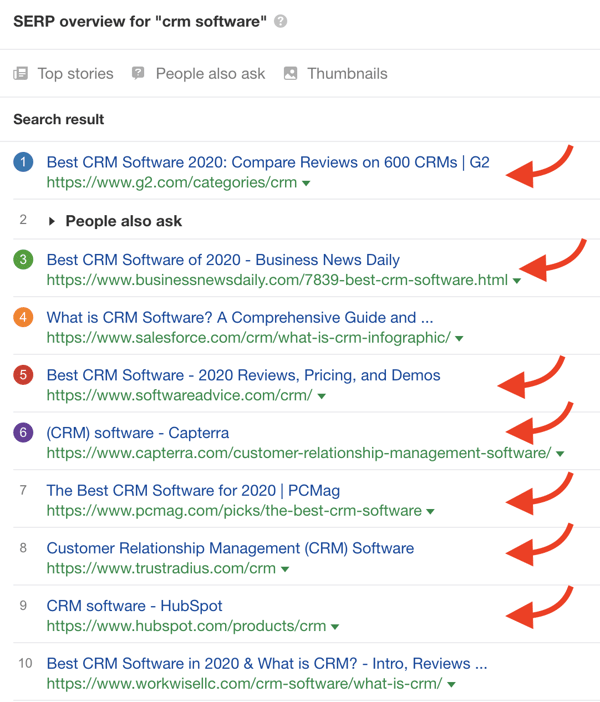Image resolution: width=600 pixels, height=702 pixels.
Task: Select the Top stories filter label
Action: 75,74
